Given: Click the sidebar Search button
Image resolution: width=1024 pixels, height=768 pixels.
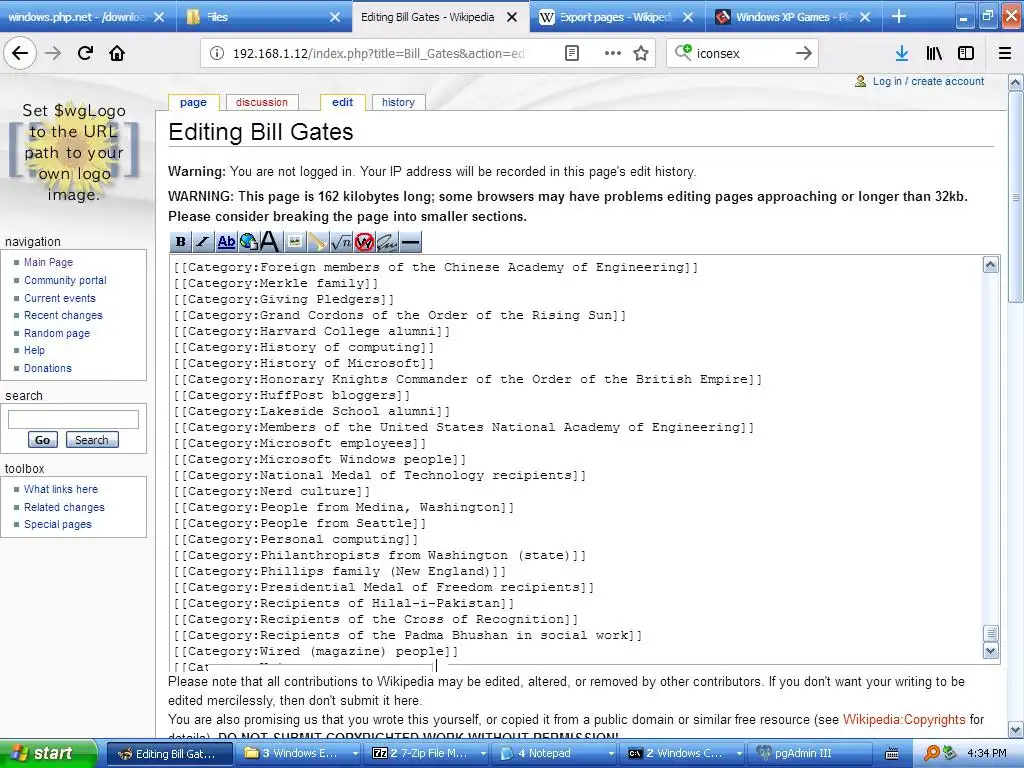Looking at the screenshot, I should click(x=92, y=440).
